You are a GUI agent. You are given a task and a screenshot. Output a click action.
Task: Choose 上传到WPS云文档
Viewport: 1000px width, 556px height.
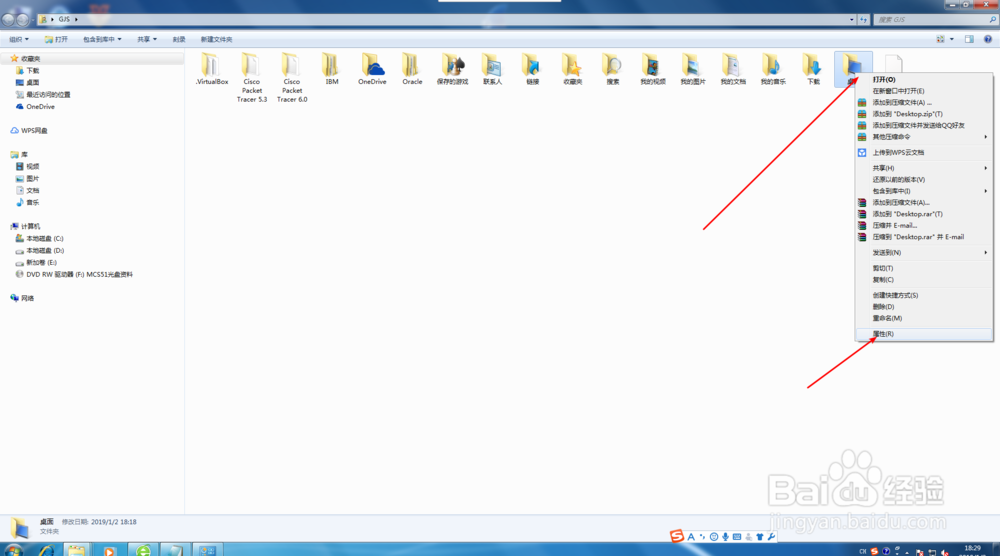click(924, 153)
